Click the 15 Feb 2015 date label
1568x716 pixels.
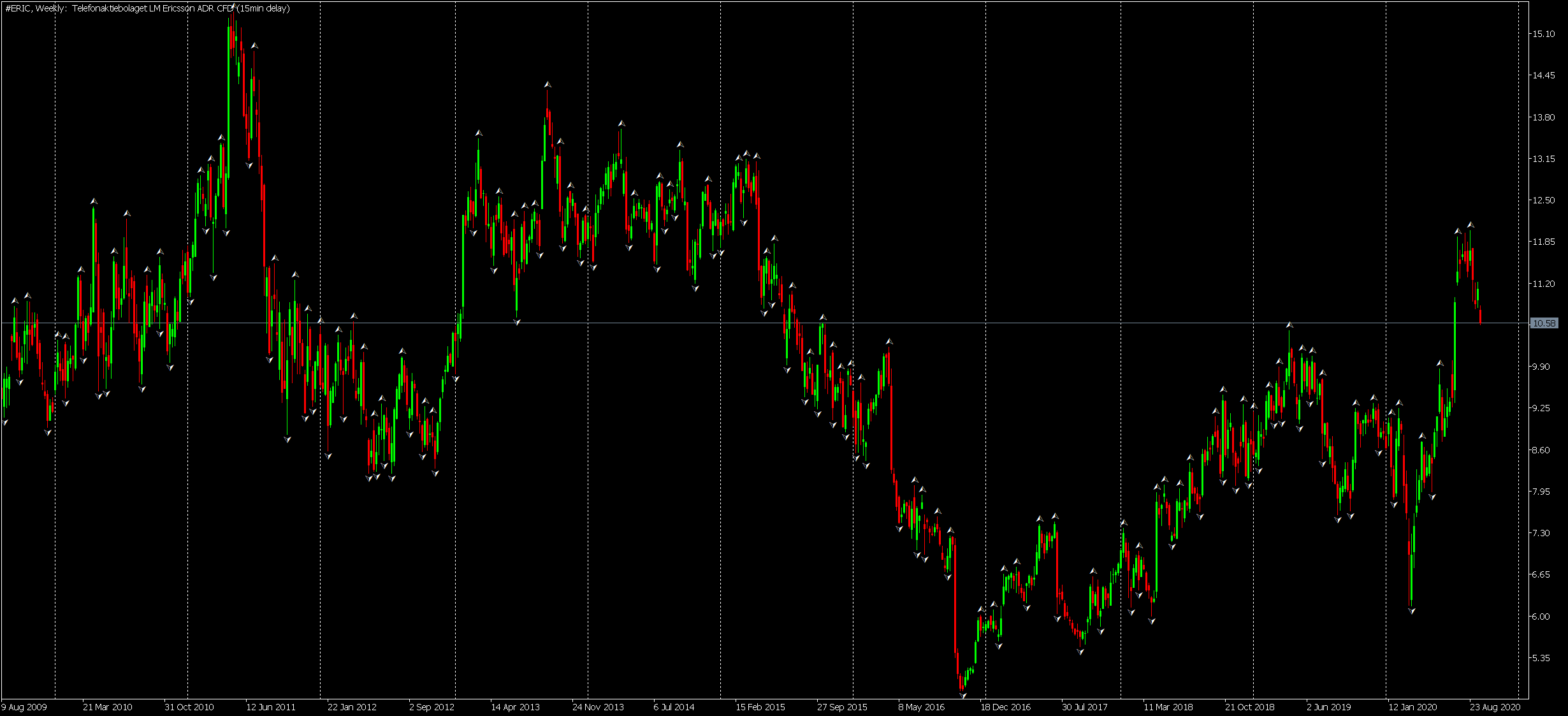[760, 707]
